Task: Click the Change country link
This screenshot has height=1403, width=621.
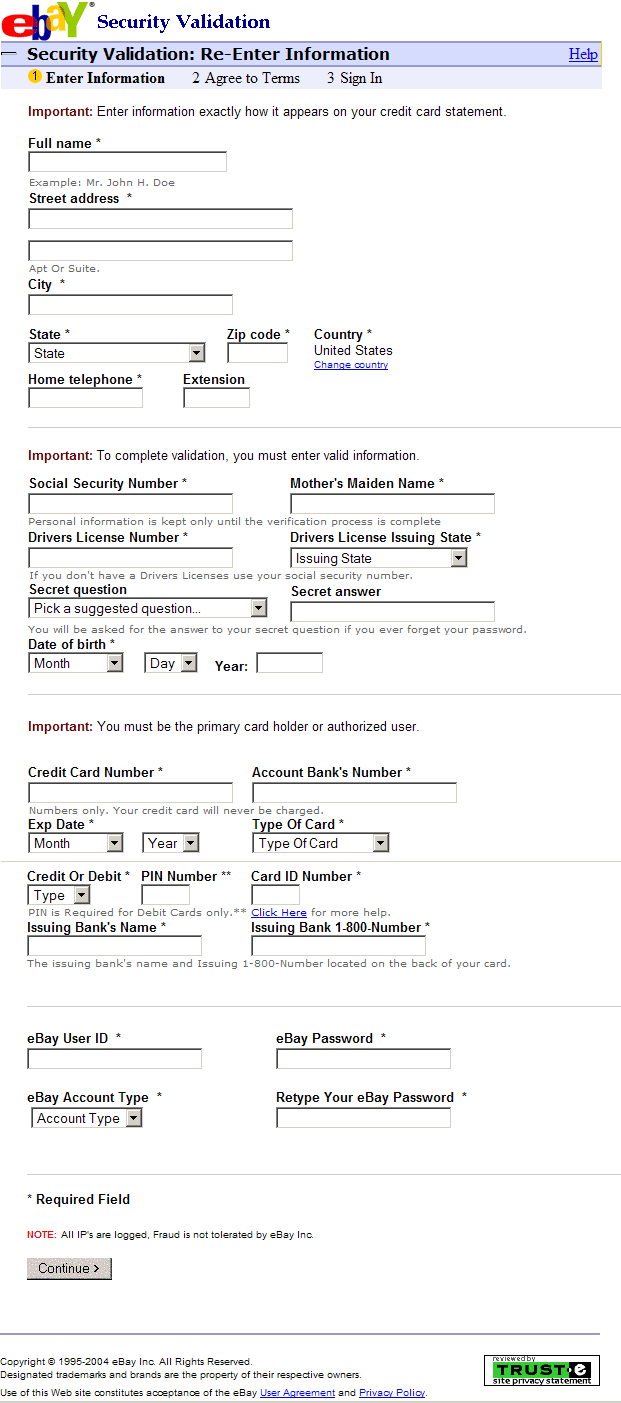Action: click(350, 365)
